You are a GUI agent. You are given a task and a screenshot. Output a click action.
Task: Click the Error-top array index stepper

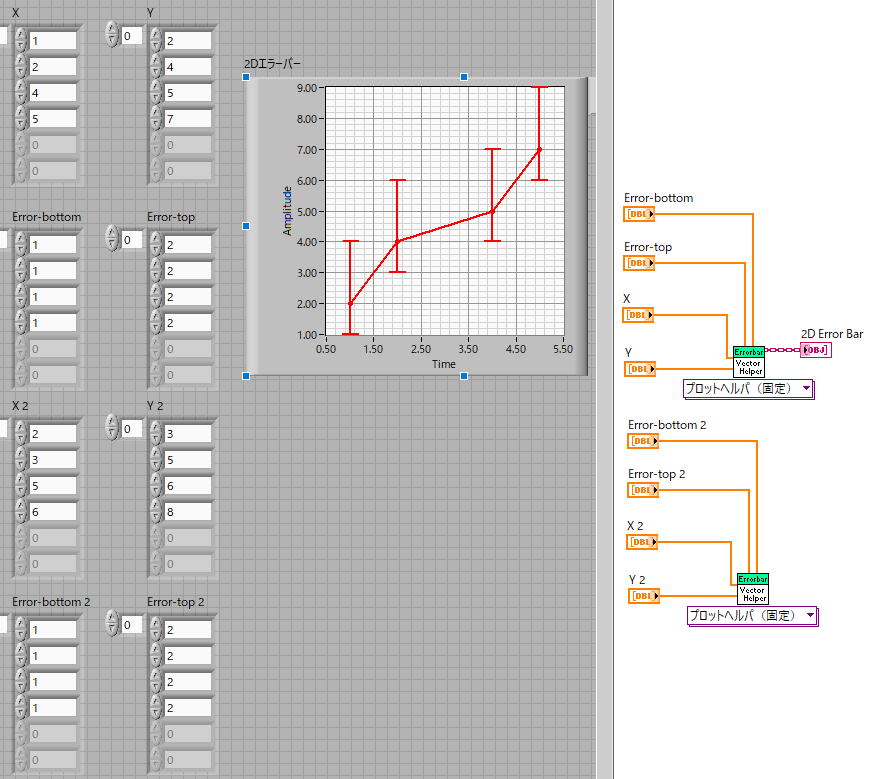[113, 240]
